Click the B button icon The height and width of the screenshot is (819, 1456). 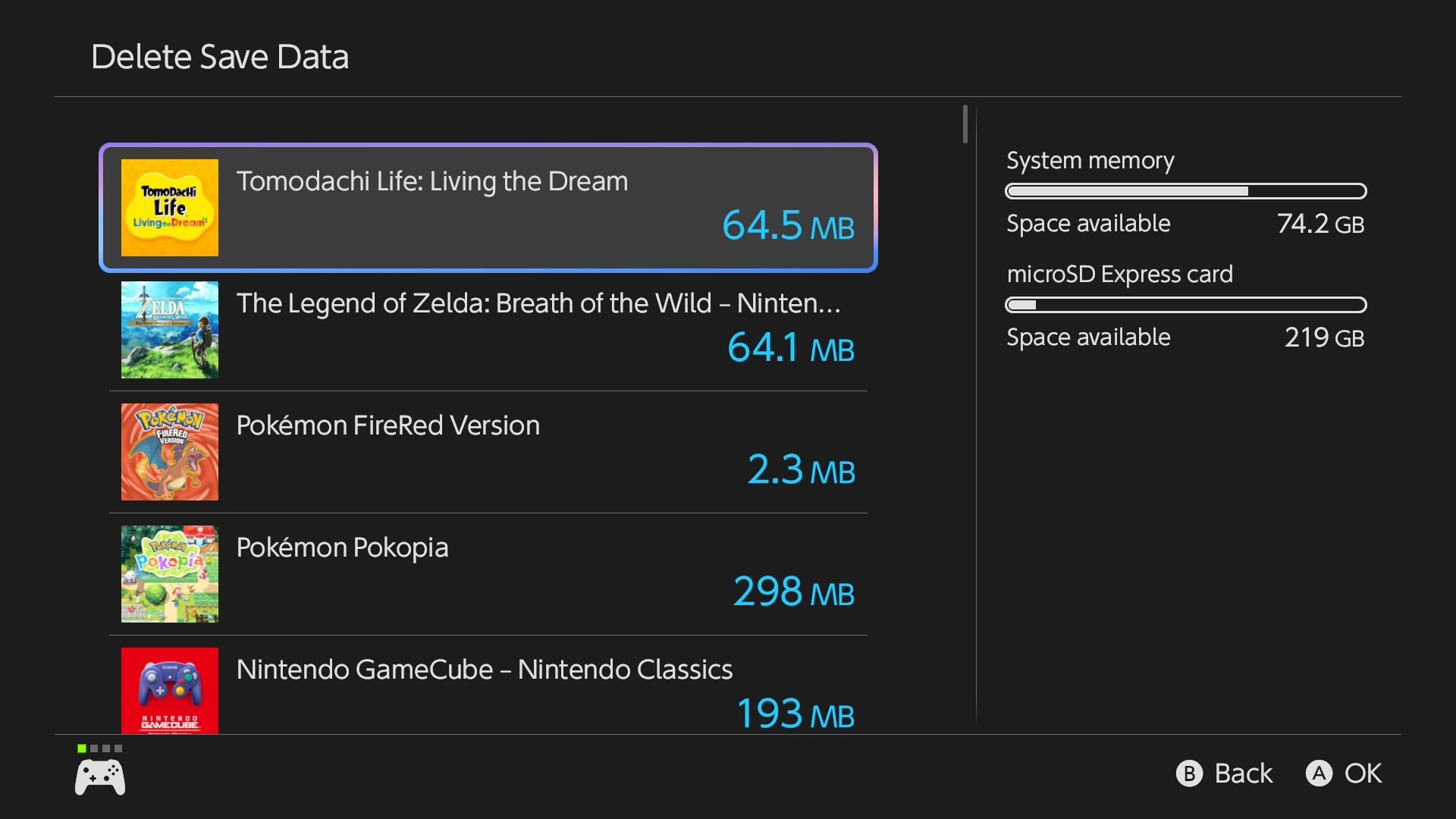[1189, 773]
